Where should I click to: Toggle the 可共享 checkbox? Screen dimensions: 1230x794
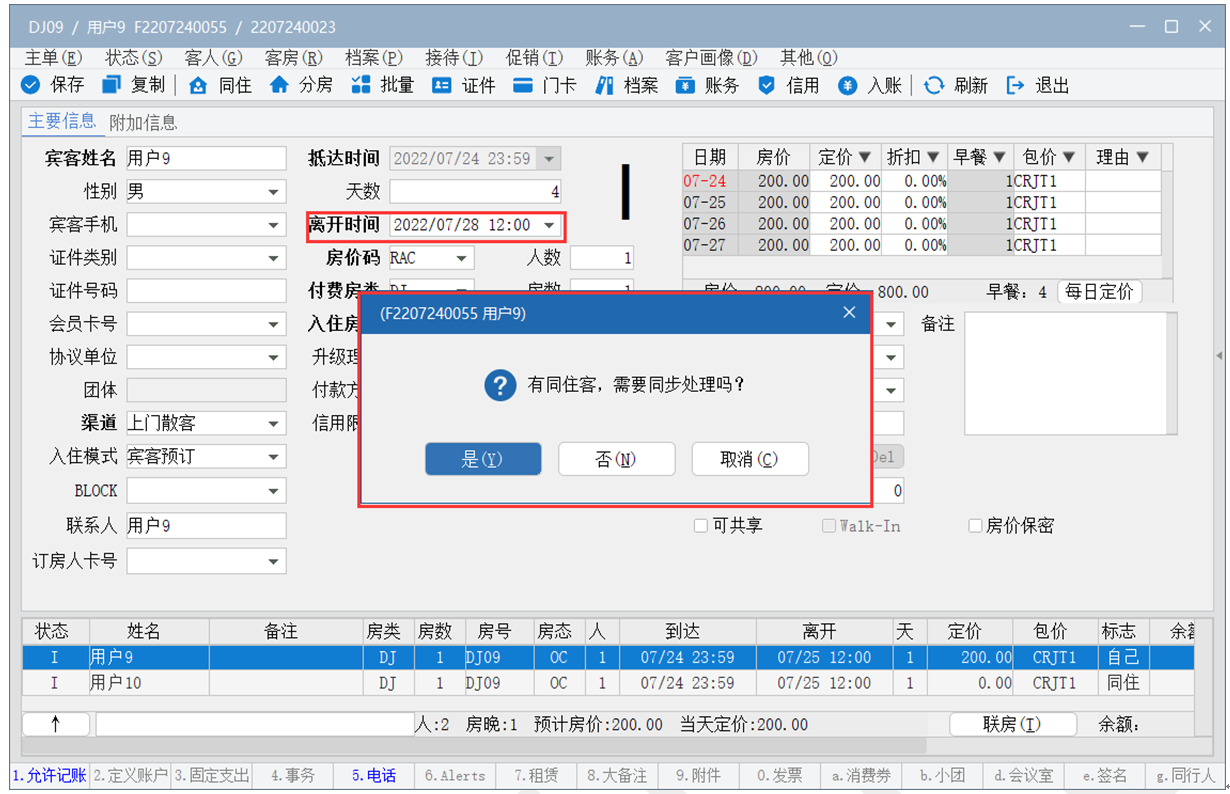[701, 525]
